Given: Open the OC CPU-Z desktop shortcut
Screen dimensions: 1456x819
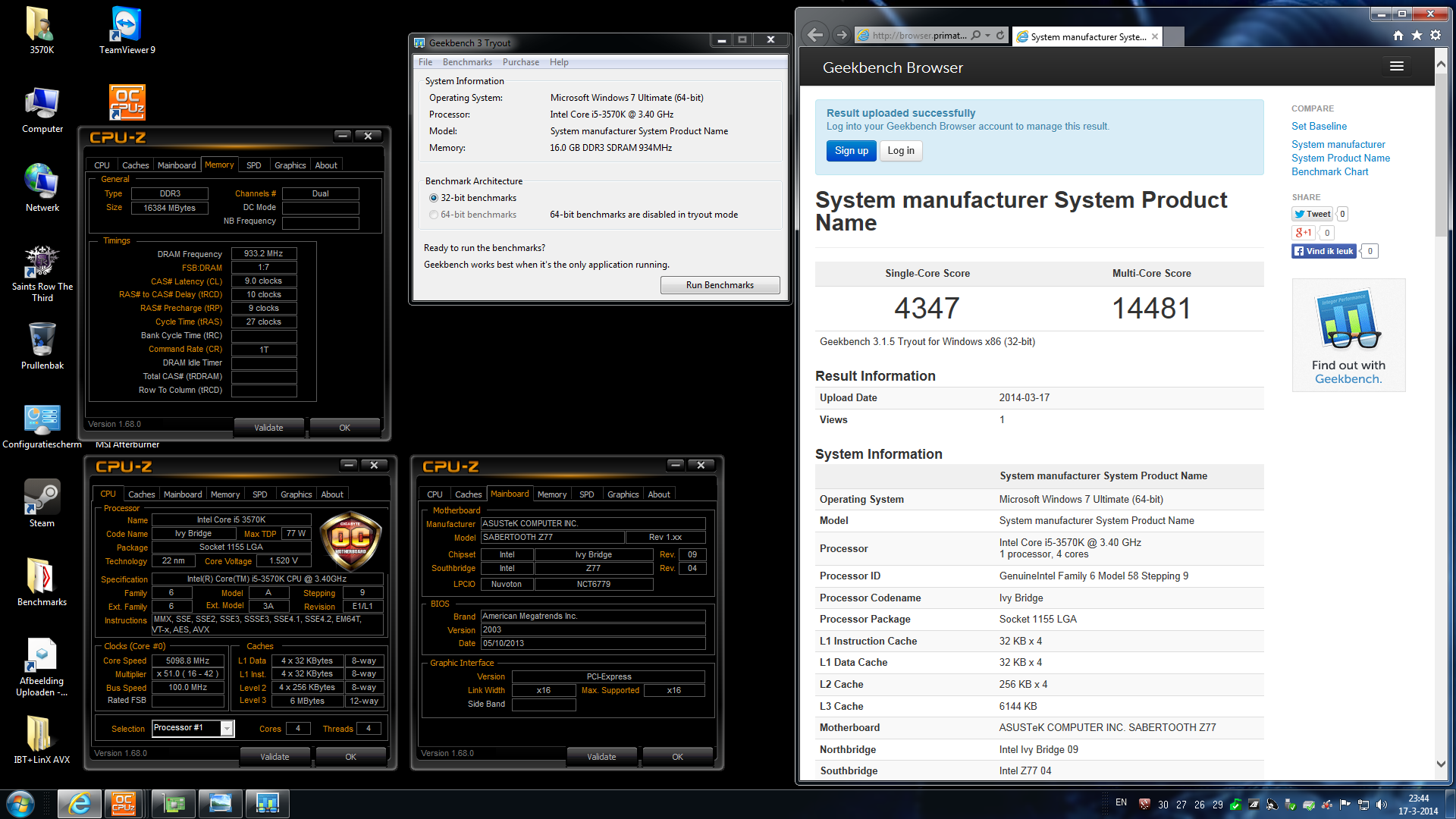Looking at the screenshot, I should (x=127, y=102).
